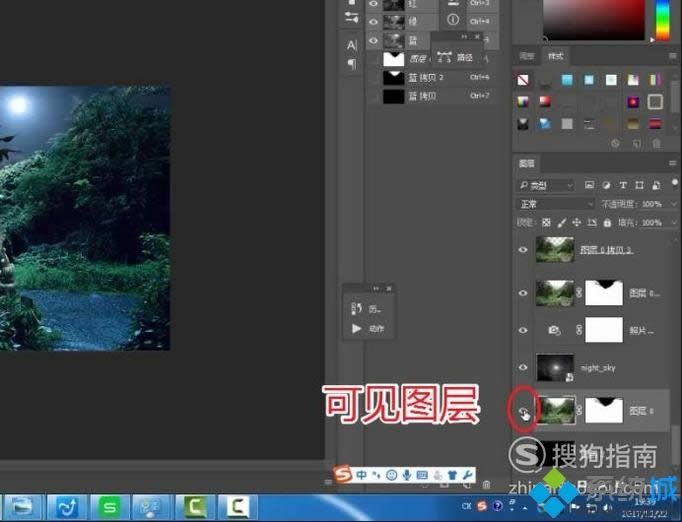Click the Sogou input smiley emoji icon
The height and width of the screenshot is (522, 682).
pos(391,475)
